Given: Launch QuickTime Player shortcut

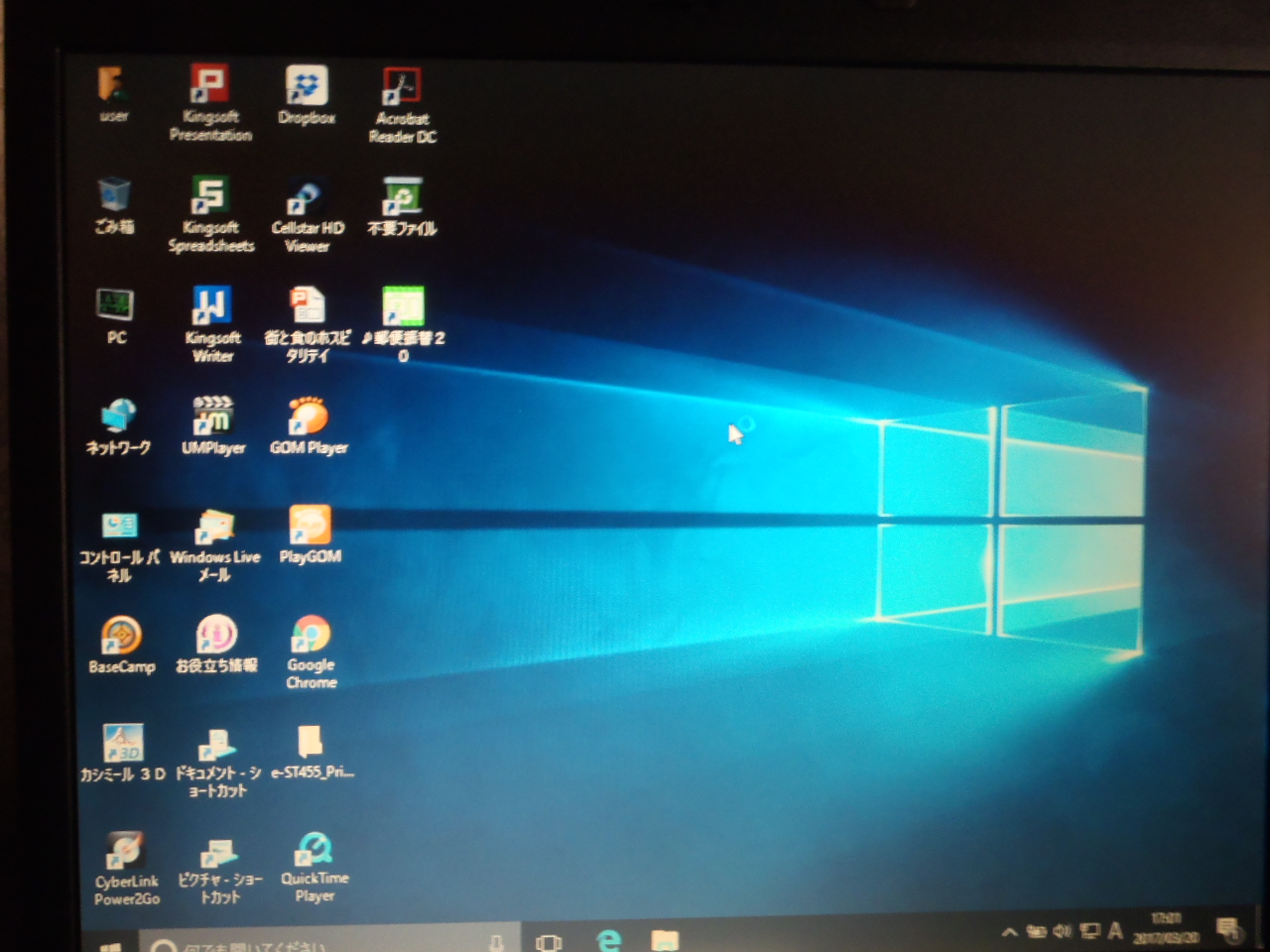Looking at the screenshot, I should (x=314, y=868).
